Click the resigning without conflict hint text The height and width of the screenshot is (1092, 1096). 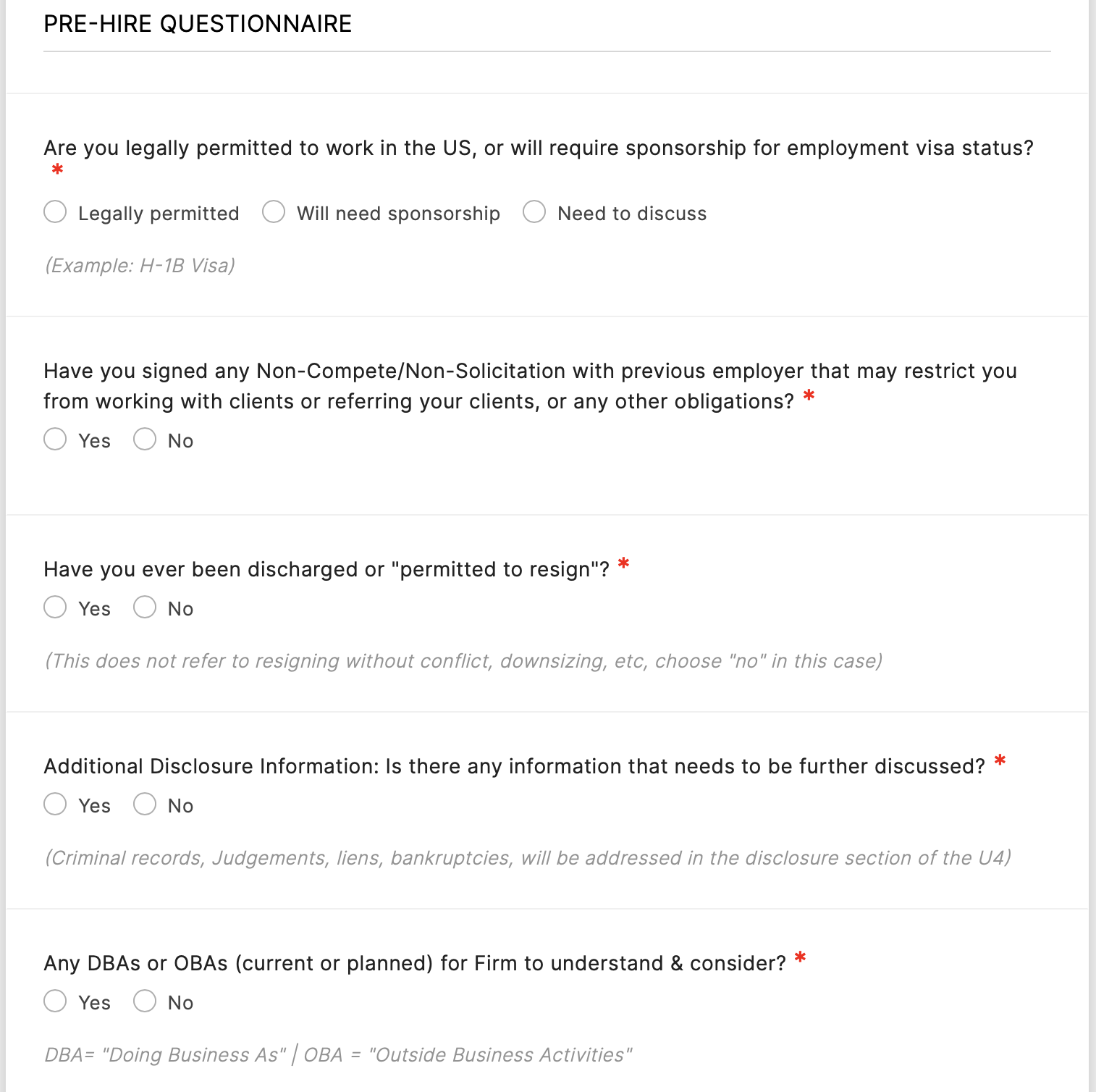pyautogui.click(x=463, y=661)
